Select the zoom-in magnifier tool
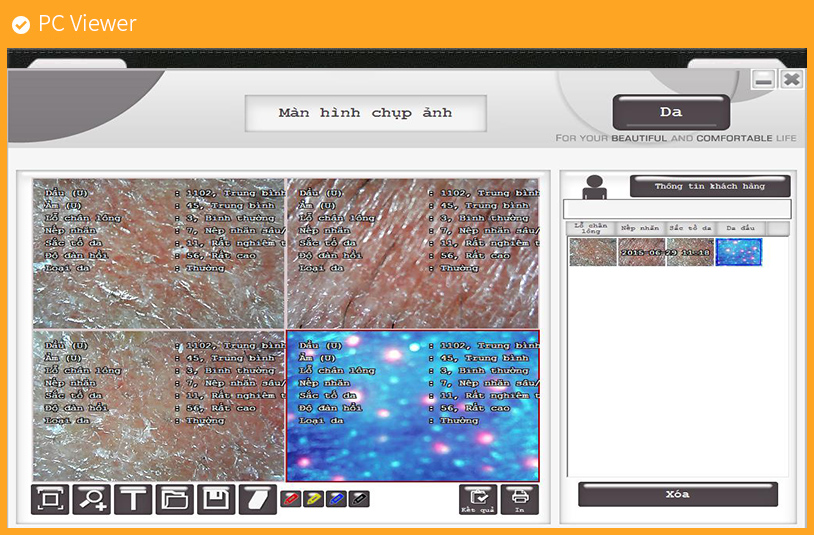Screen dimensions: 814x535 coord(92,499)
